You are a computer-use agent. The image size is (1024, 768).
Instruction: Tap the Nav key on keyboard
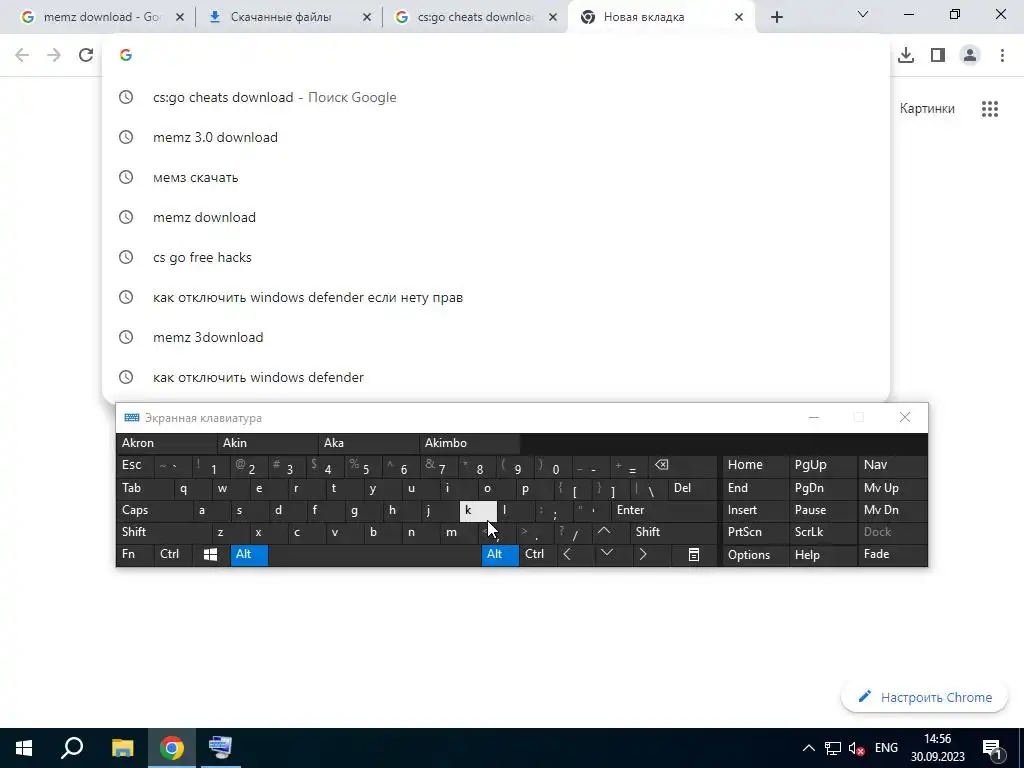[x=891, y=465]
